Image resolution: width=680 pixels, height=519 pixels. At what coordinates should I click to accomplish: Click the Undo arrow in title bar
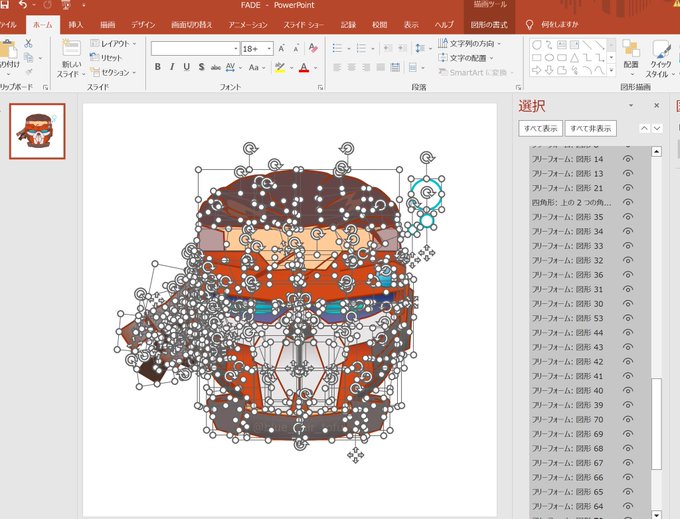point(23,6)
